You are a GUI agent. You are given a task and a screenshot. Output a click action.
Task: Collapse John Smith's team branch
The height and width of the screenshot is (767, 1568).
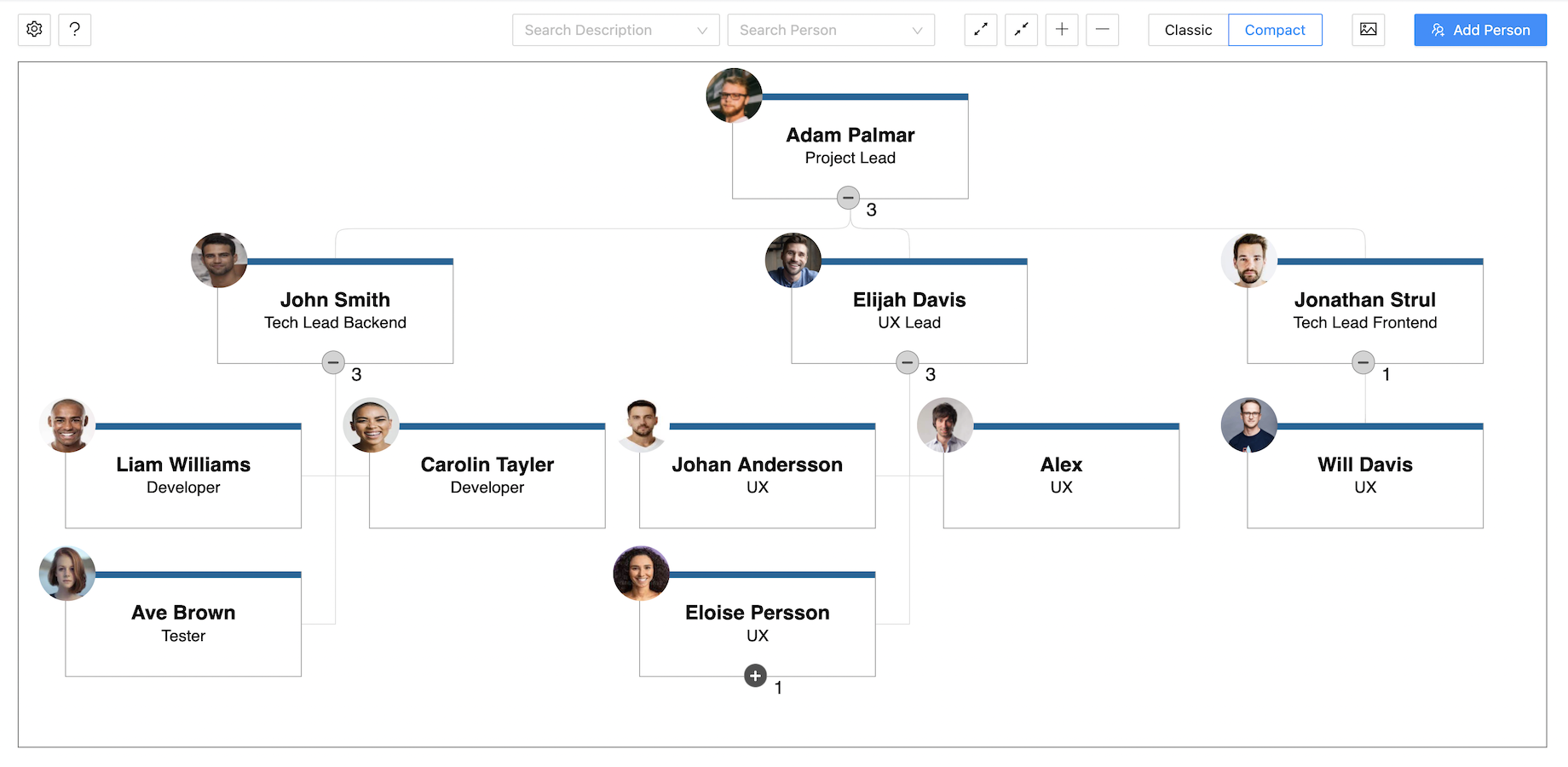click(x=333, y=362)
